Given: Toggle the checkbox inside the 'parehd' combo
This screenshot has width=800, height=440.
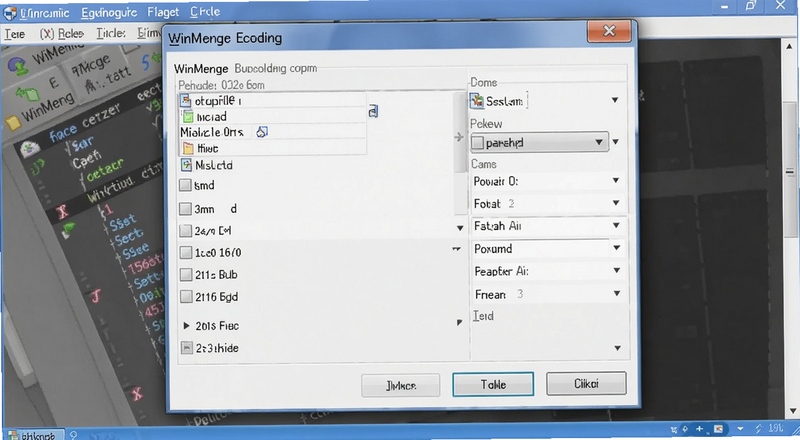Looking at the screenshot, I should pos(478,142).
